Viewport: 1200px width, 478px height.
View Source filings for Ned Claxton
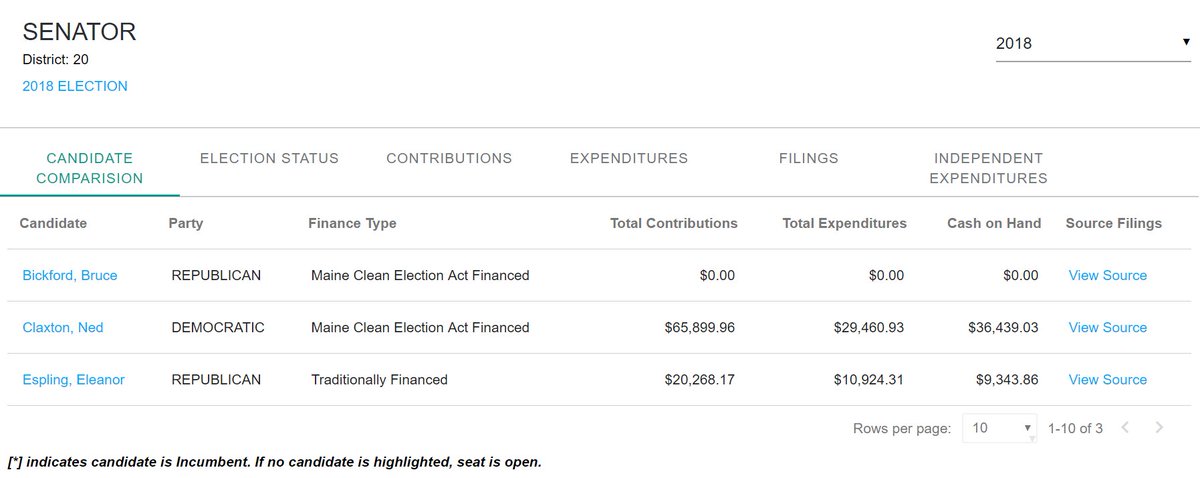pos(1107,327)
